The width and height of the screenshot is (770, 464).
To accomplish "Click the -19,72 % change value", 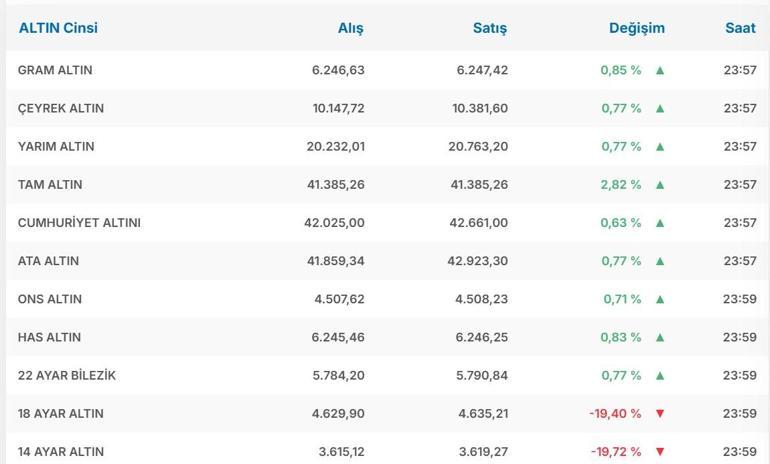I will pyautogui.click(x=616, y=451).
